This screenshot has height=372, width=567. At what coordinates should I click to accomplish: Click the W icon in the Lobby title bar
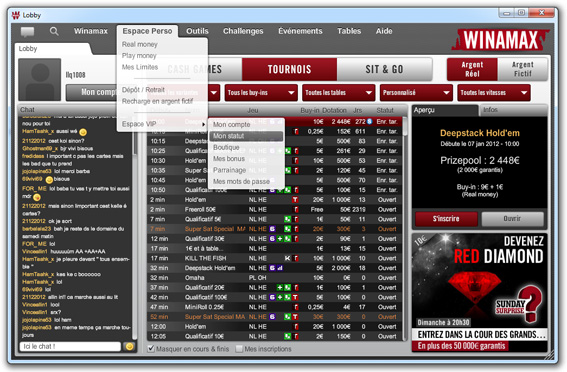(x=16, y=15)
